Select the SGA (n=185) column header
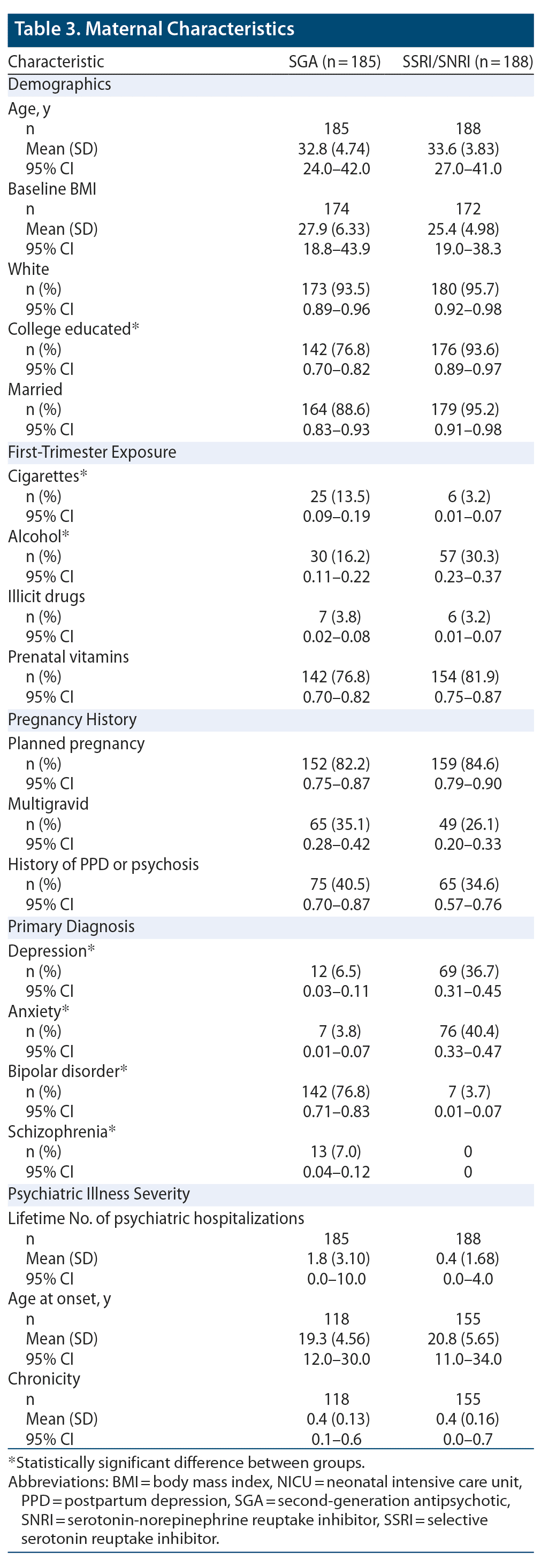541x1568 pixels. coord(334,62)
